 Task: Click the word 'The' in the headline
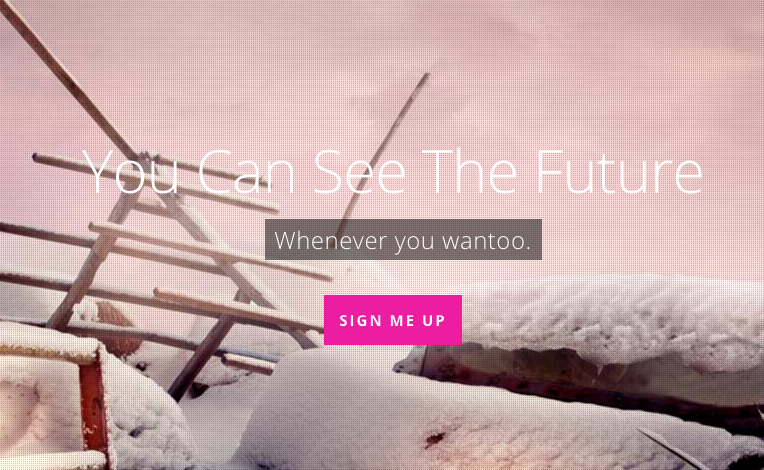click(470, 172)
